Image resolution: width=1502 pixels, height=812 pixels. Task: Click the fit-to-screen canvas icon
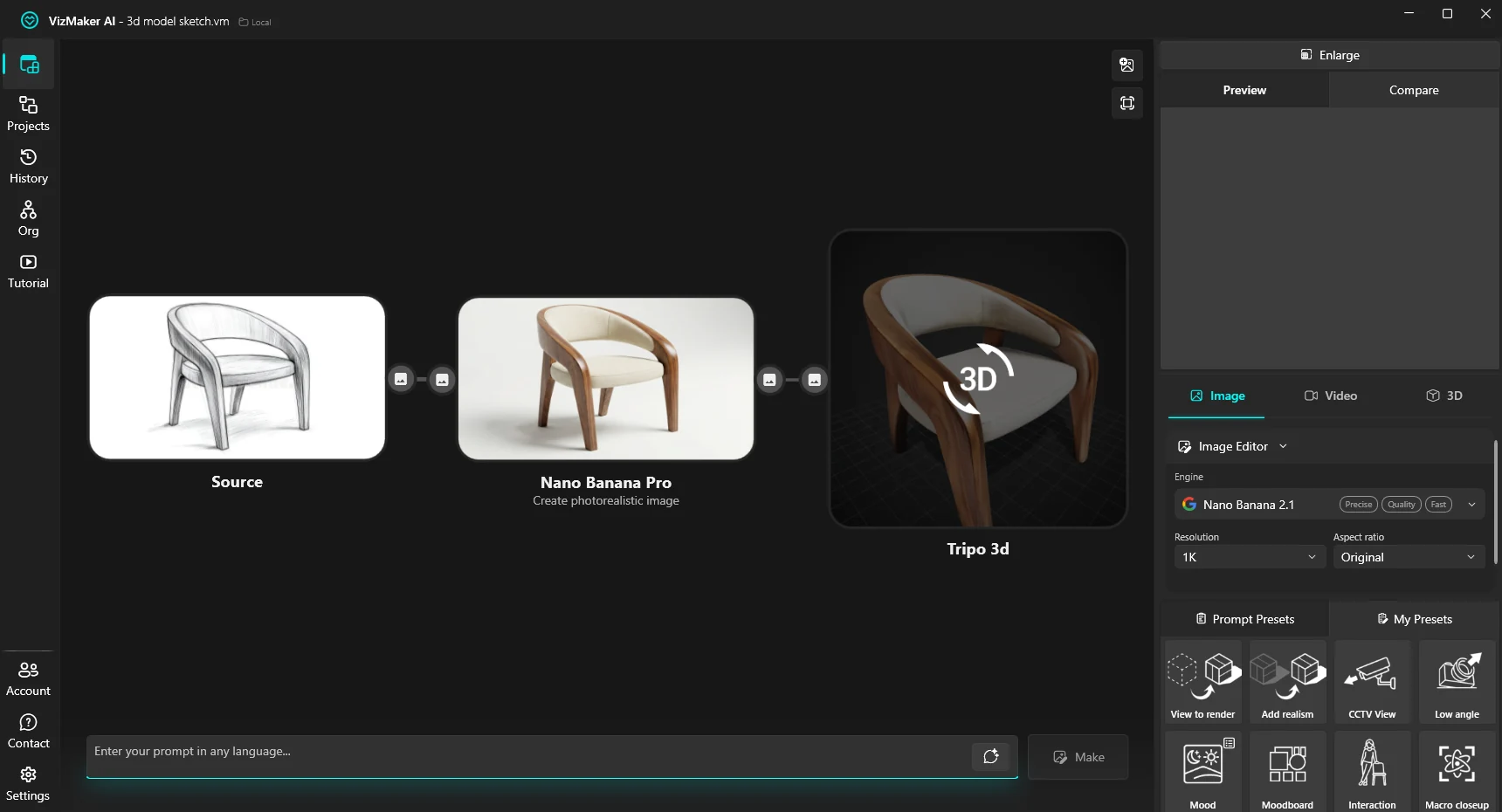(1127, 103)
